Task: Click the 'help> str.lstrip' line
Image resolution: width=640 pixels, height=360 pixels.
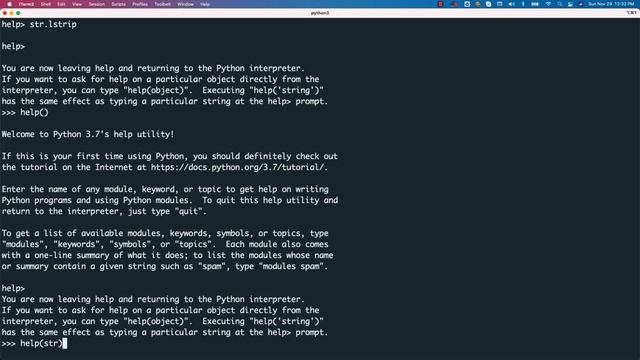Action: (x=39, y=24)
